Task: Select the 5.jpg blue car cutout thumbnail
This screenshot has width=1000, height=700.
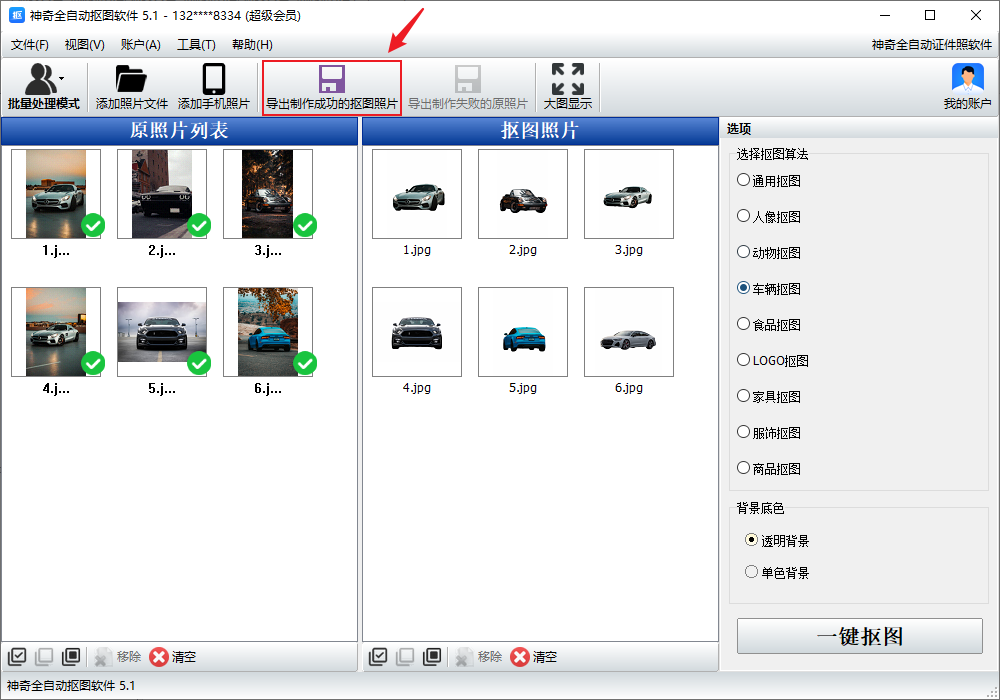Action: [523, 333]
